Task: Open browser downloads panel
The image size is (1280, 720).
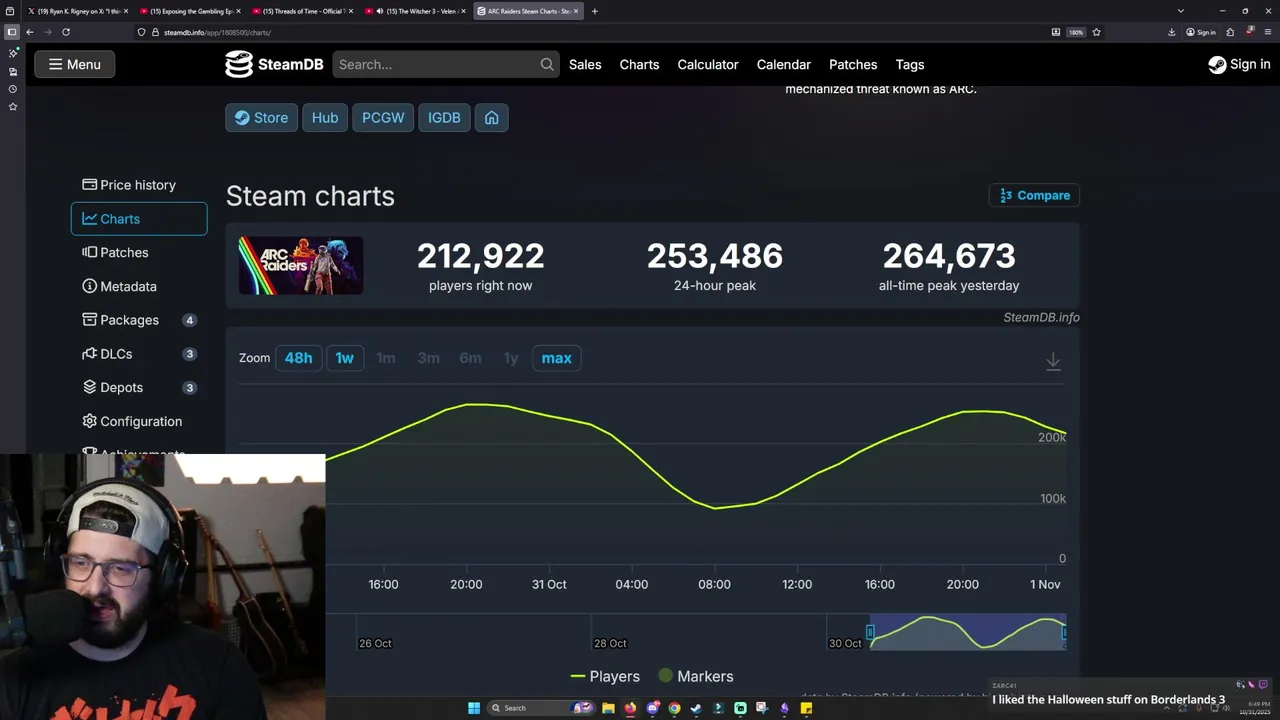Action: (x=1171, y=32)
